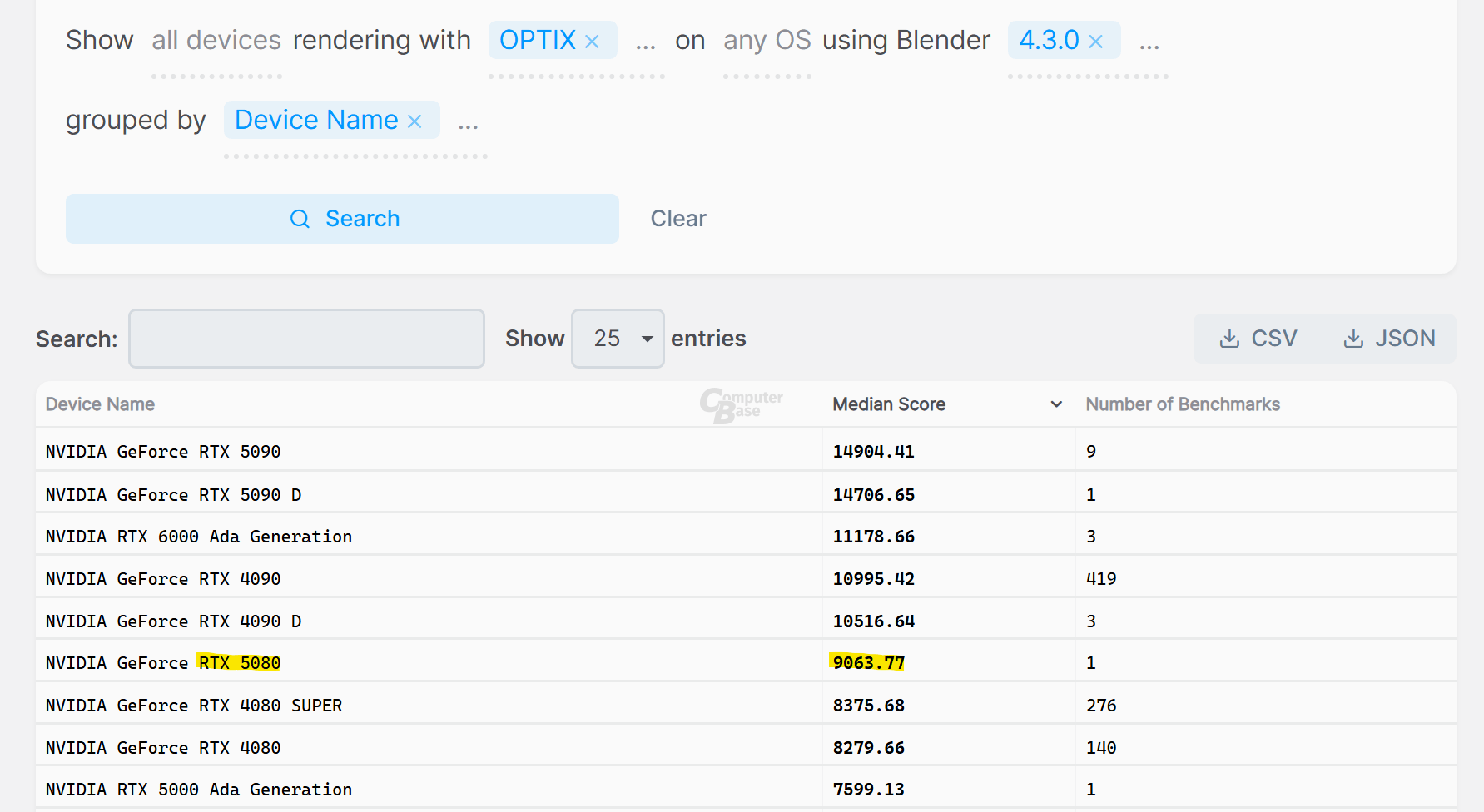Click benchmark count 276
This screenshot has width=1484, height=812.
coord(1101,706)
